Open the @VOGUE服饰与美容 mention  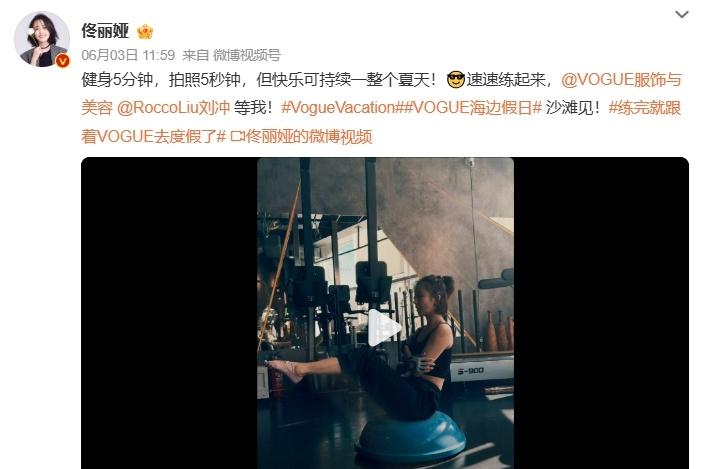pos(381,94)
